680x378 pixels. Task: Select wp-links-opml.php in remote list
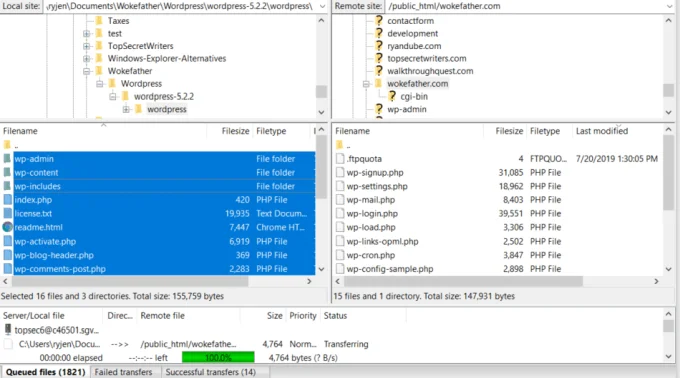(498, 241)
